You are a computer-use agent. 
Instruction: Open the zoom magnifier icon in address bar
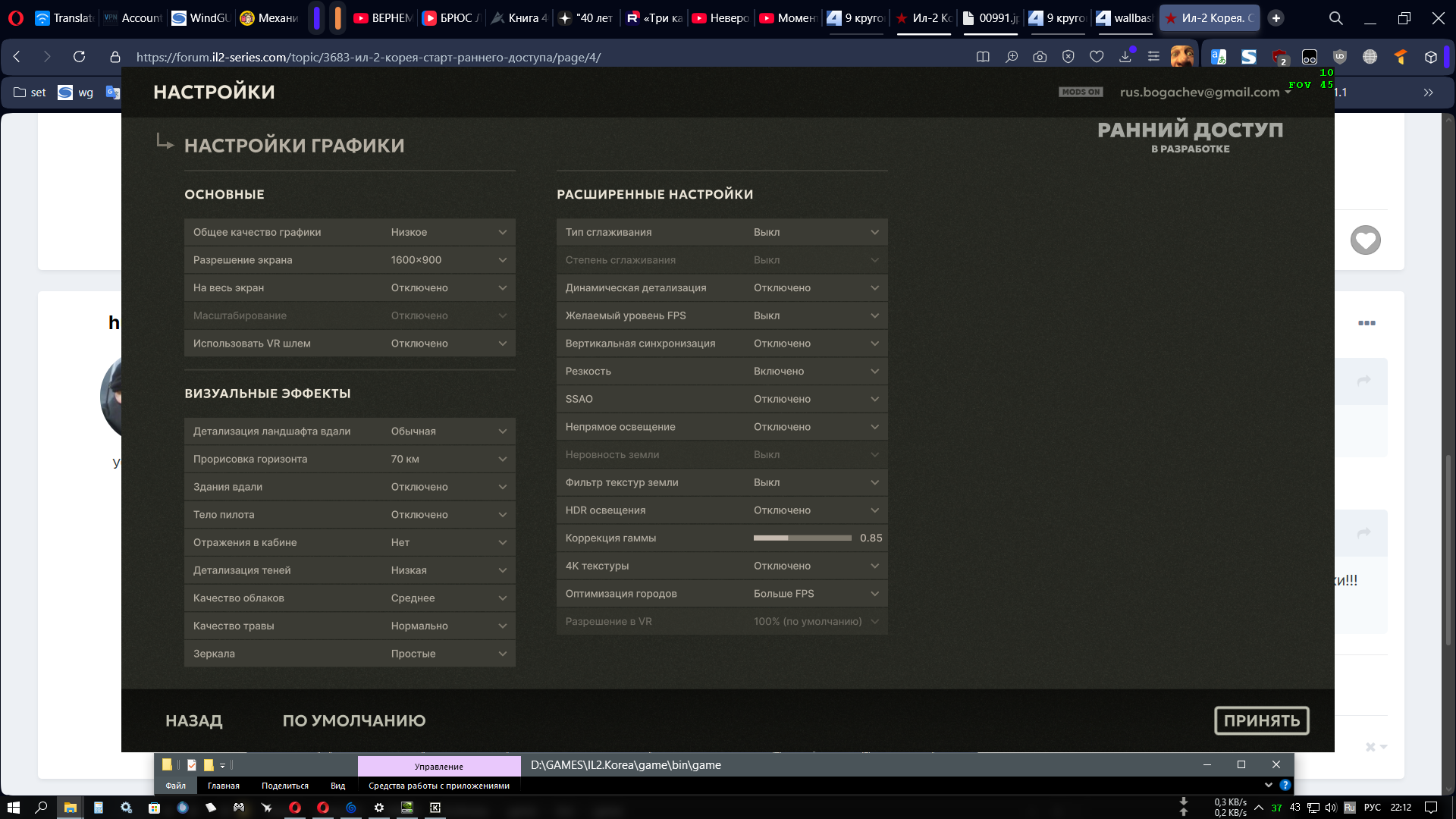click(x=1012, y=57)
